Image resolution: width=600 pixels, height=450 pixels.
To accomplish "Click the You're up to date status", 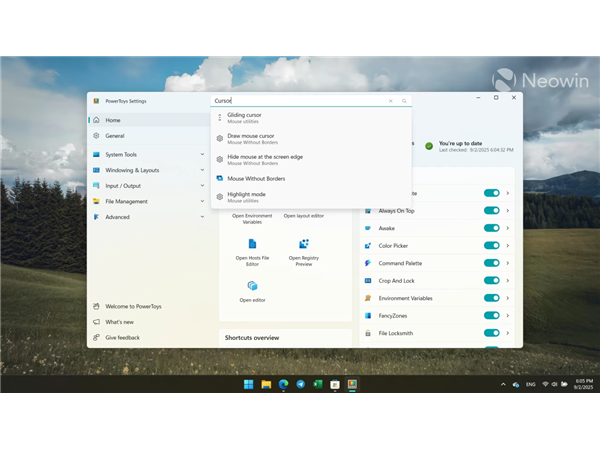I will [x=460, y=143].
